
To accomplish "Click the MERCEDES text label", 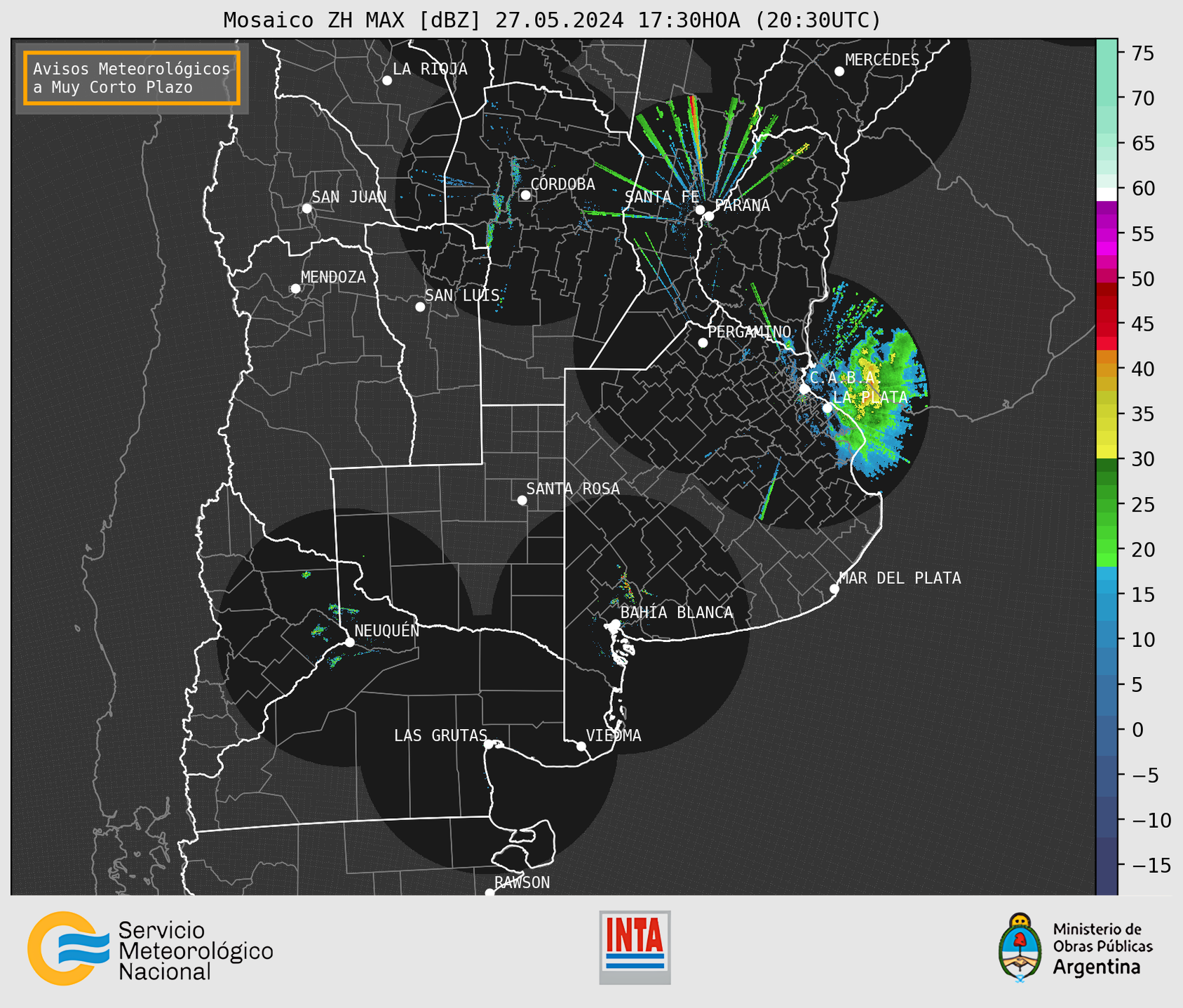I will pos(881,60).
